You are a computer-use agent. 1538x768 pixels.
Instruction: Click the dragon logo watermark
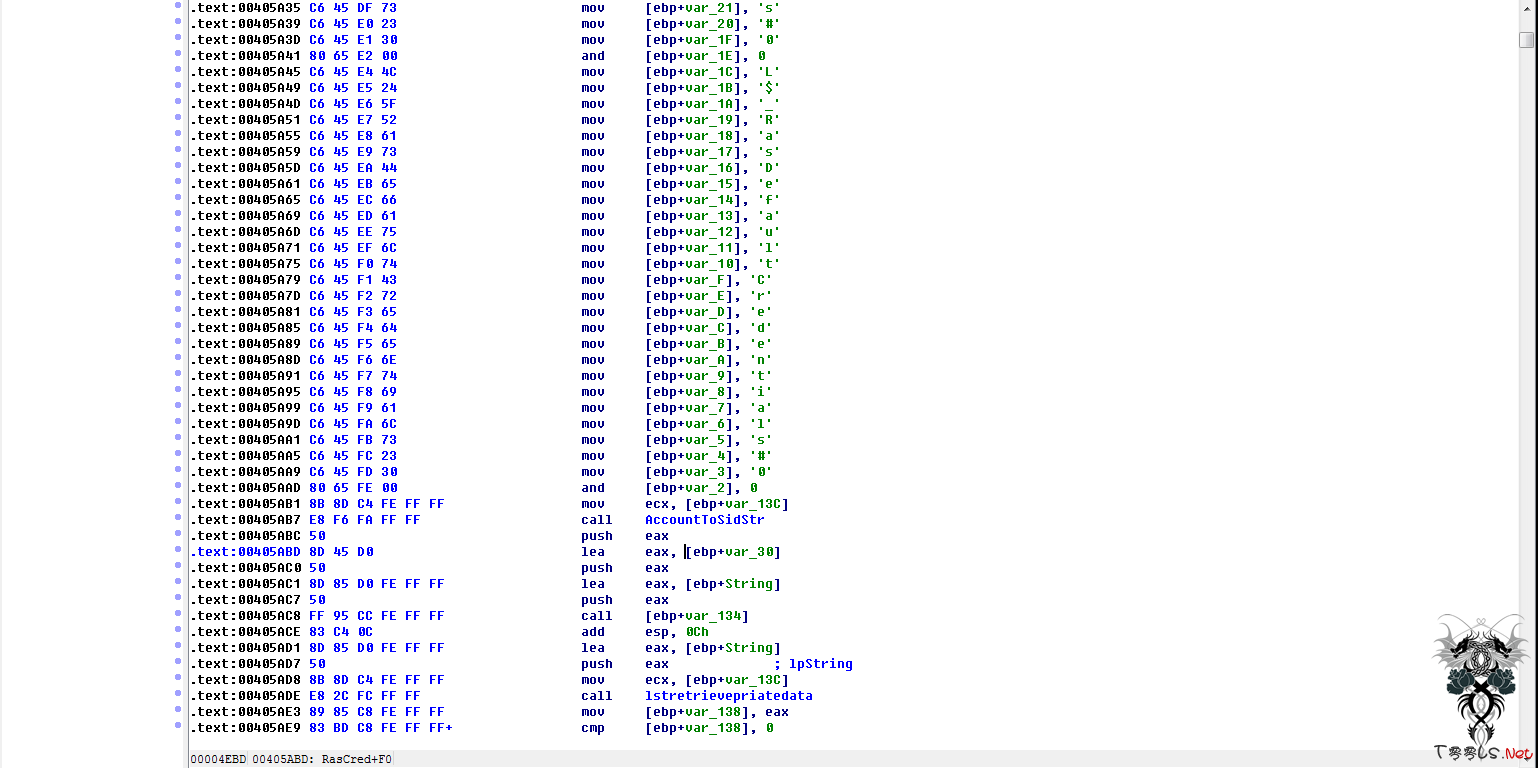click(1481, 676)
